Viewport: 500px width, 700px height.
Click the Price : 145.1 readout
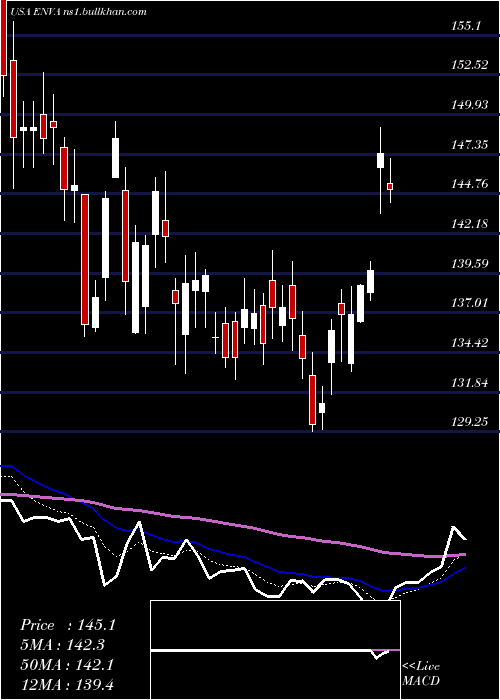coord(68,625)
